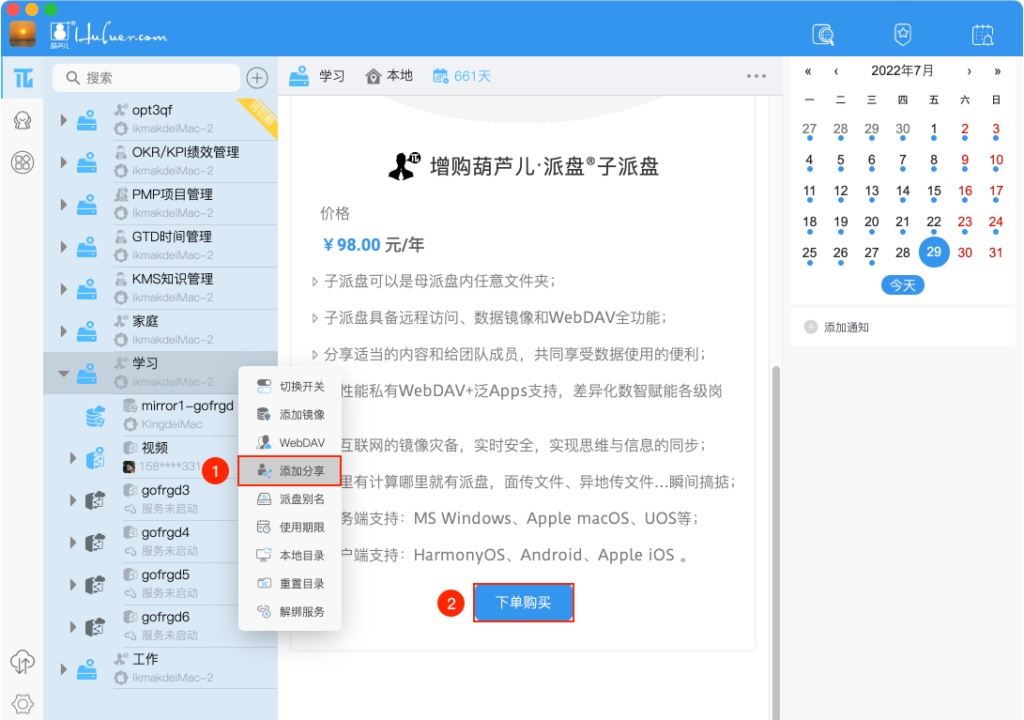This screenshot has height=720, width=1024.
Task: Expand the GTD时间管理 drive
Action: coord(63,247)
